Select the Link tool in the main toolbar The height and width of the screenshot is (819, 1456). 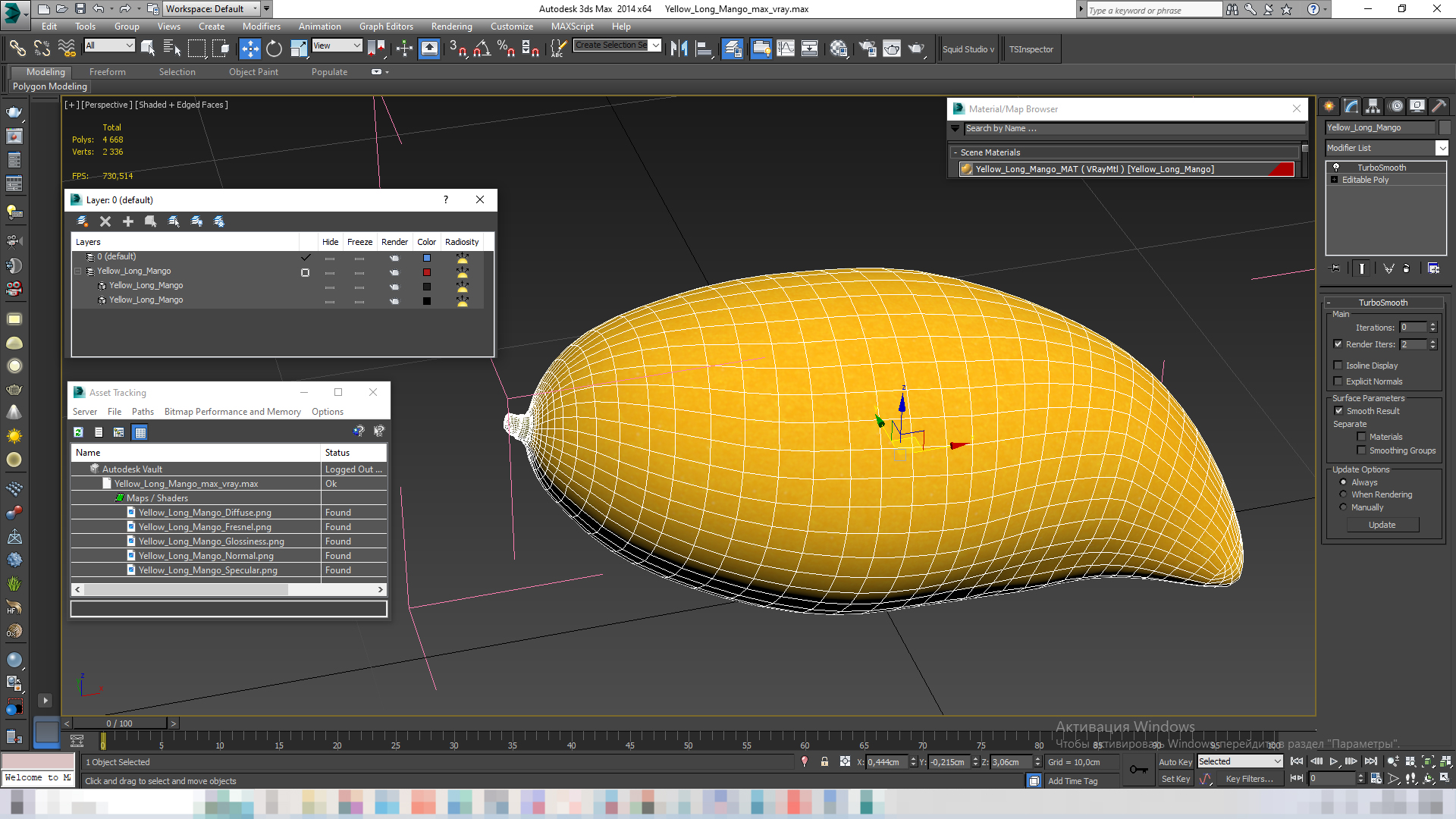(17, 49)
